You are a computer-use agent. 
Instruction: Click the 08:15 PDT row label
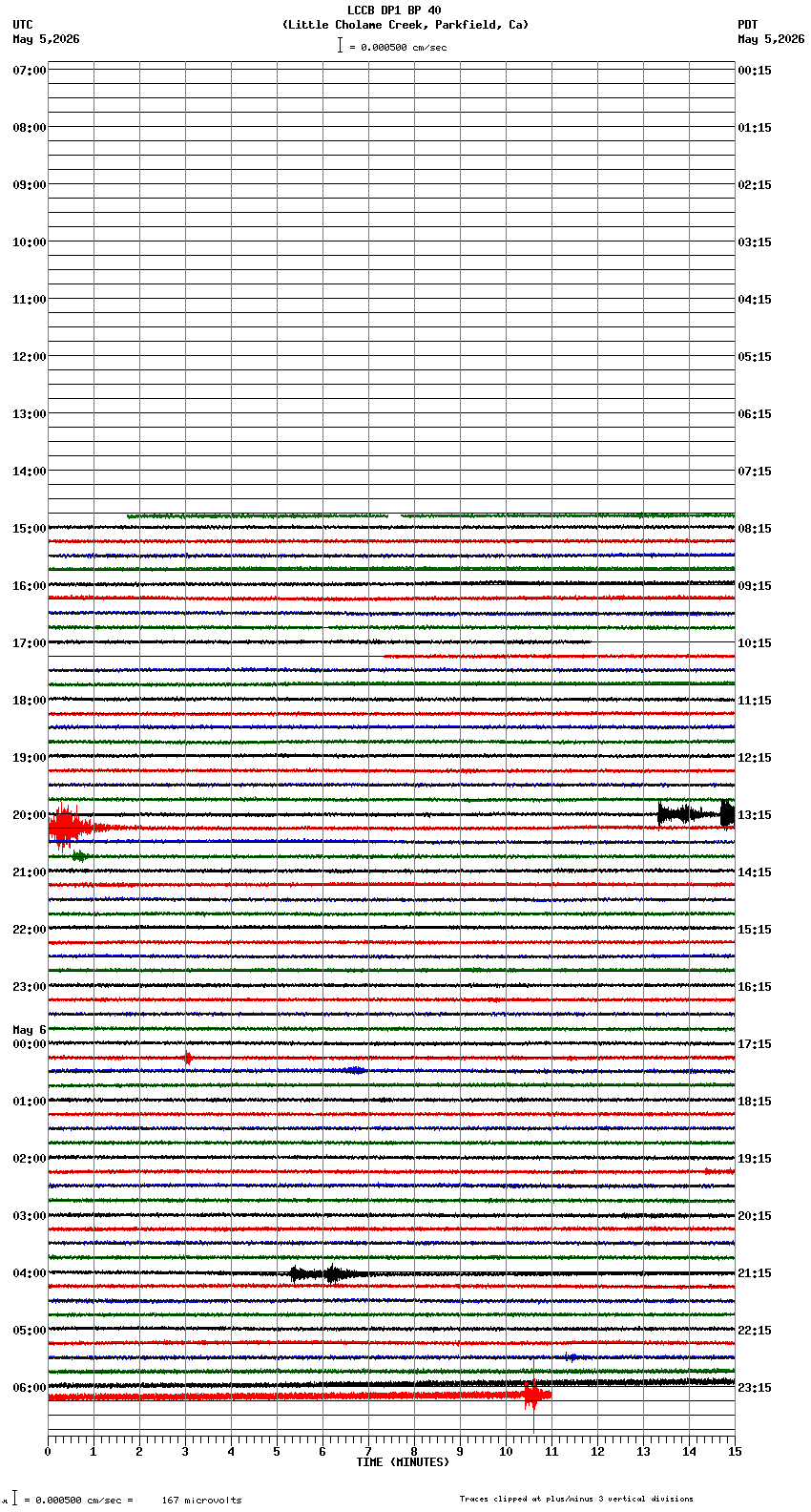point(755,529)
